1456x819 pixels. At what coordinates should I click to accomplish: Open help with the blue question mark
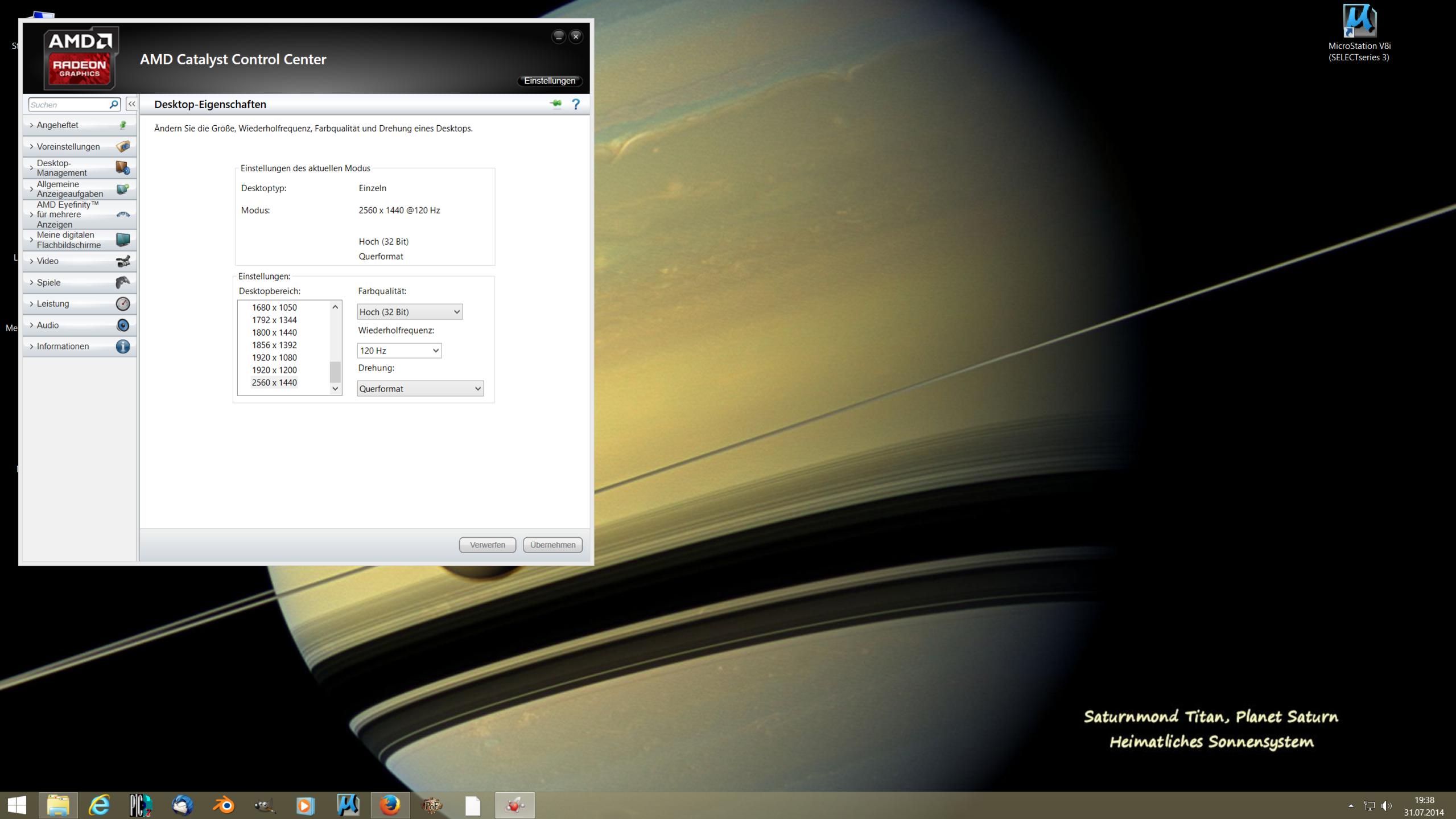pos(576,104)
